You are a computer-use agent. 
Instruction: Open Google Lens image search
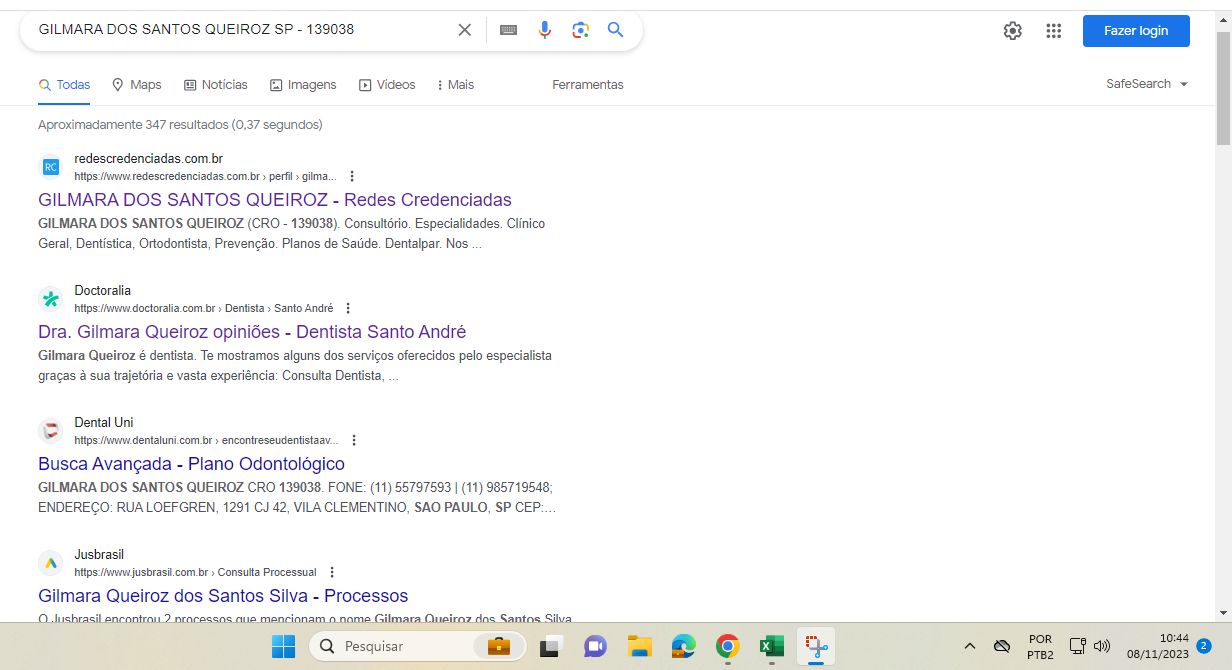coord(581,30)
